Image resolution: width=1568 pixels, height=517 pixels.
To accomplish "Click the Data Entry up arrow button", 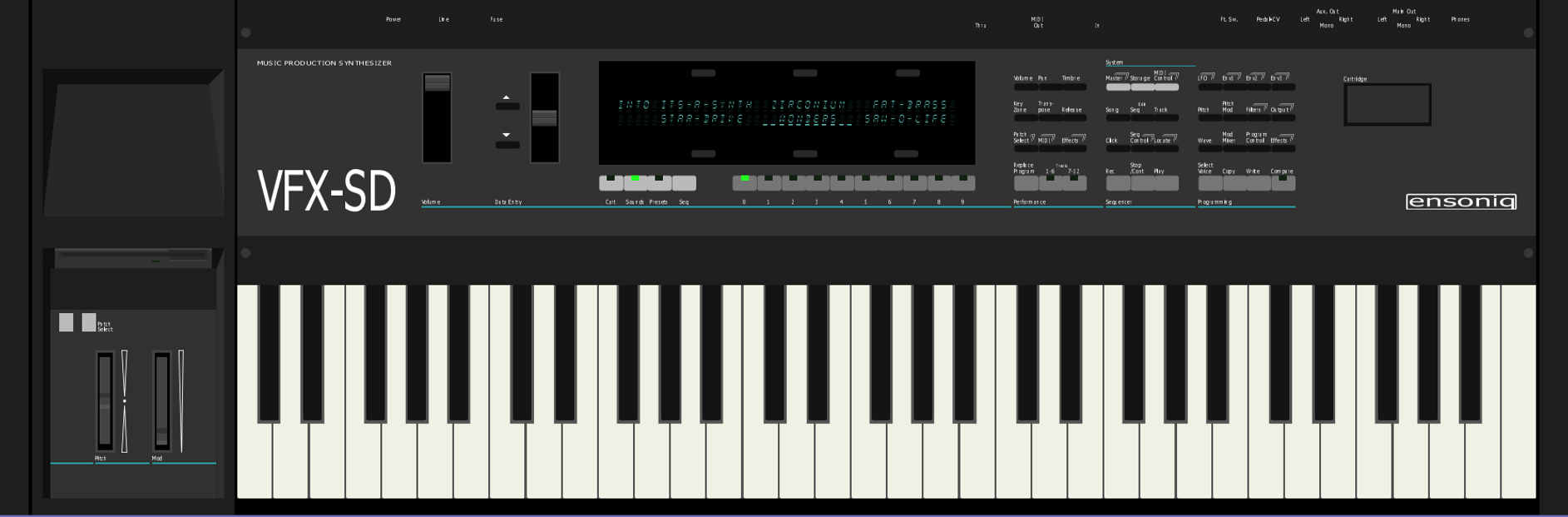I will (x=507, y=107).
